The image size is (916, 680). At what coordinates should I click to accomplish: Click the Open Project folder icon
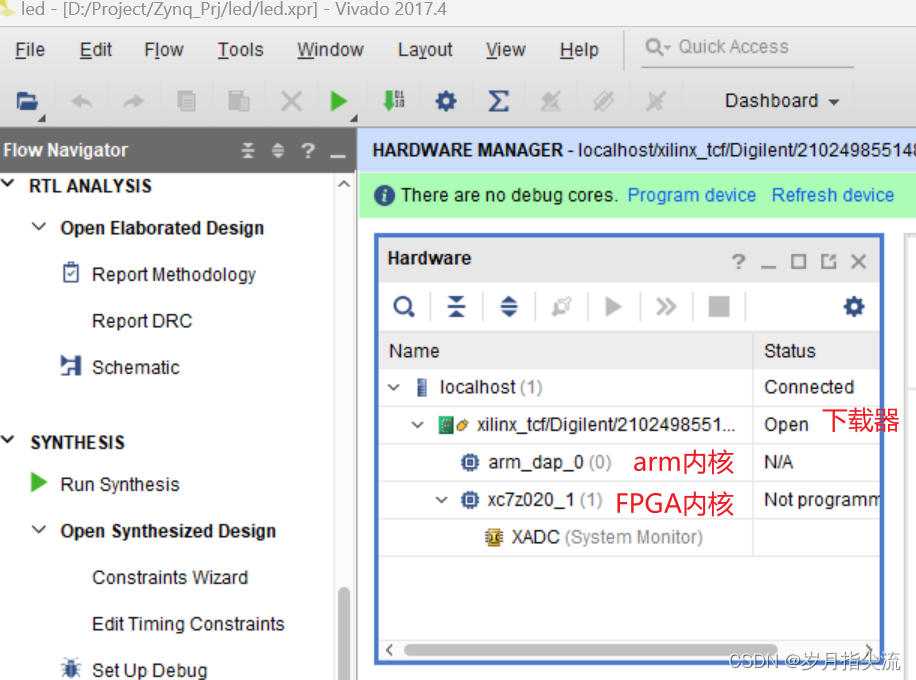(26, 101)
